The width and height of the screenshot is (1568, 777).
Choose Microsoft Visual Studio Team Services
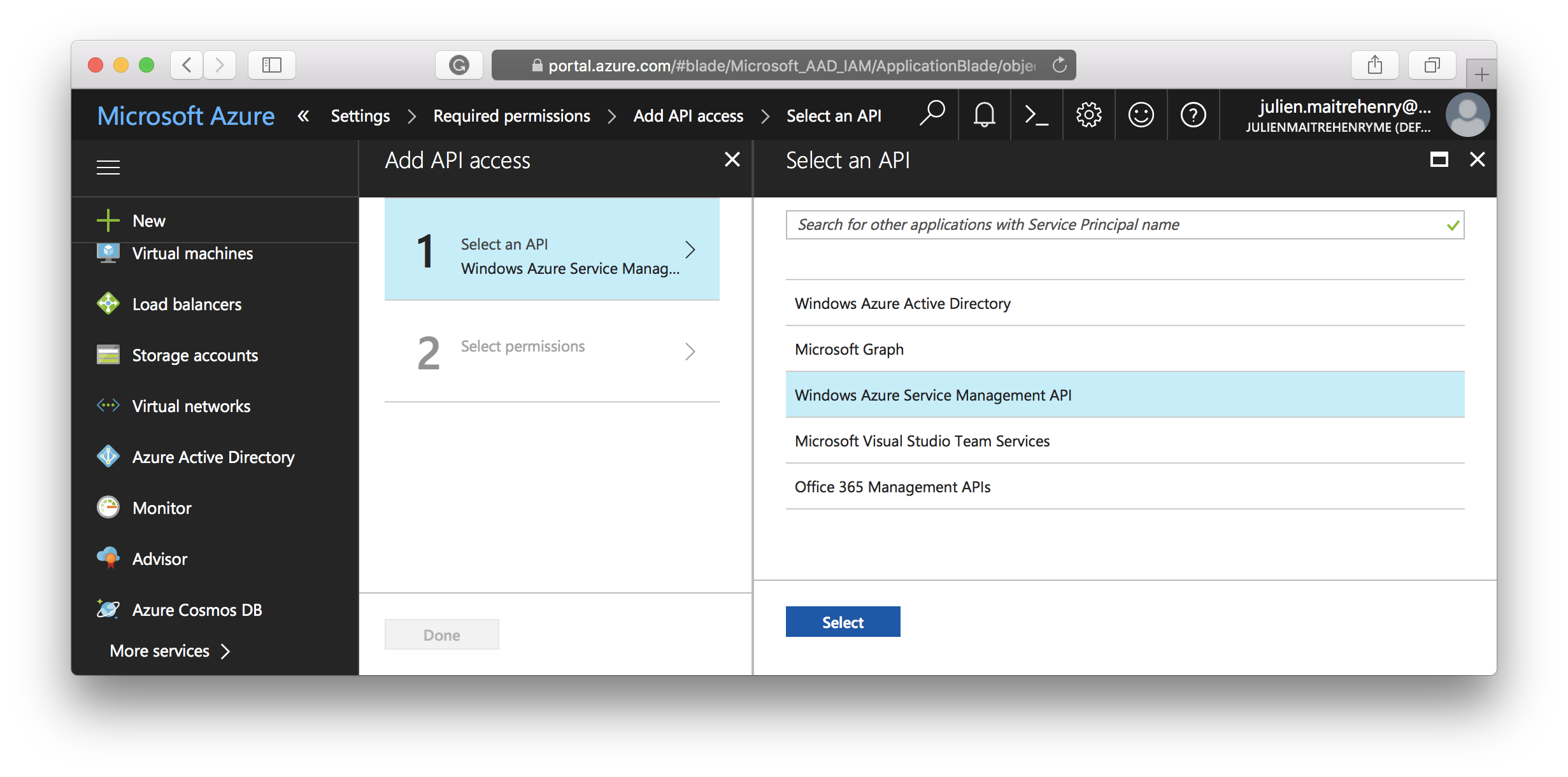click(1125, 441)
